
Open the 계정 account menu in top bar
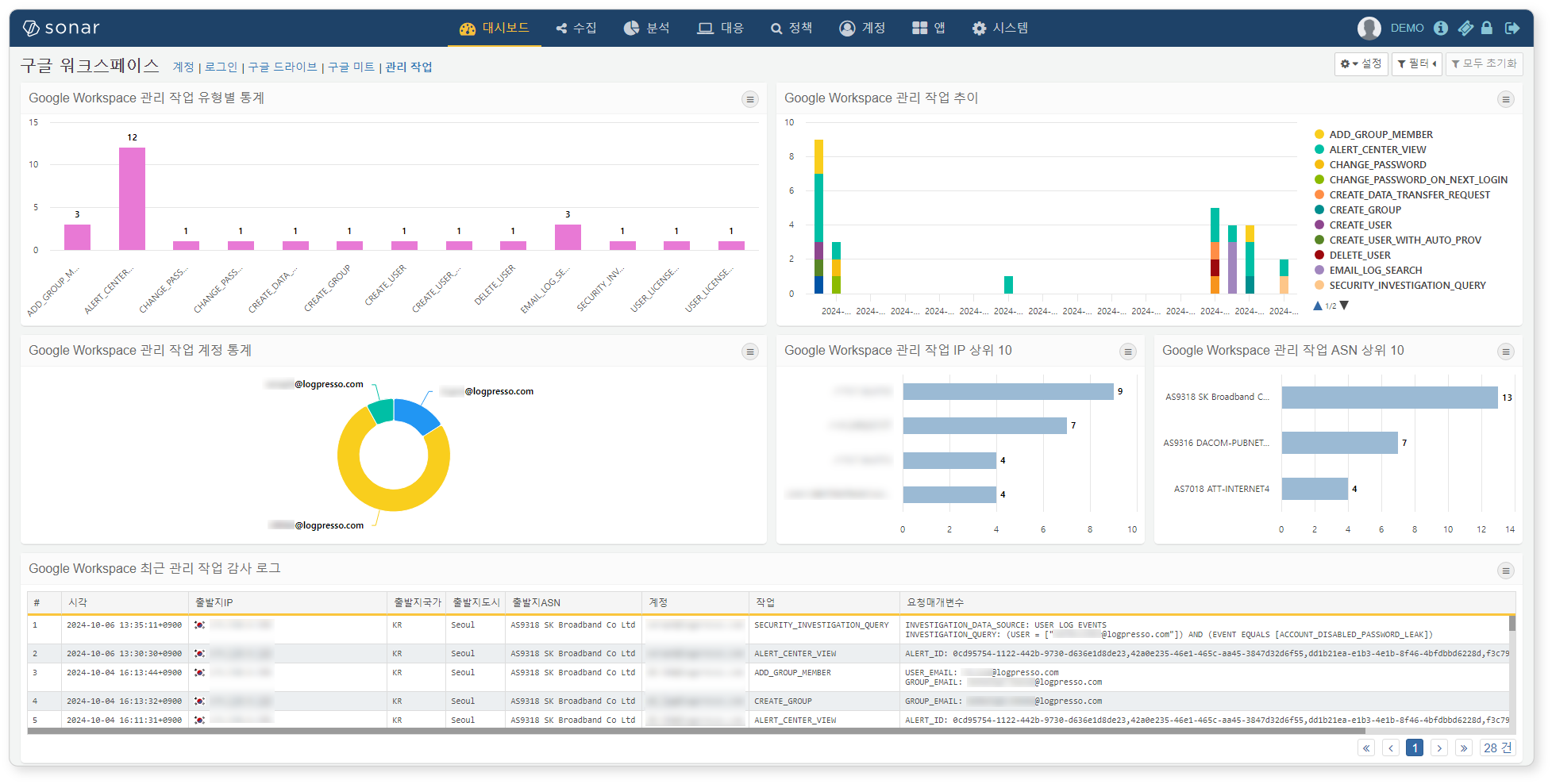point(862,28)
